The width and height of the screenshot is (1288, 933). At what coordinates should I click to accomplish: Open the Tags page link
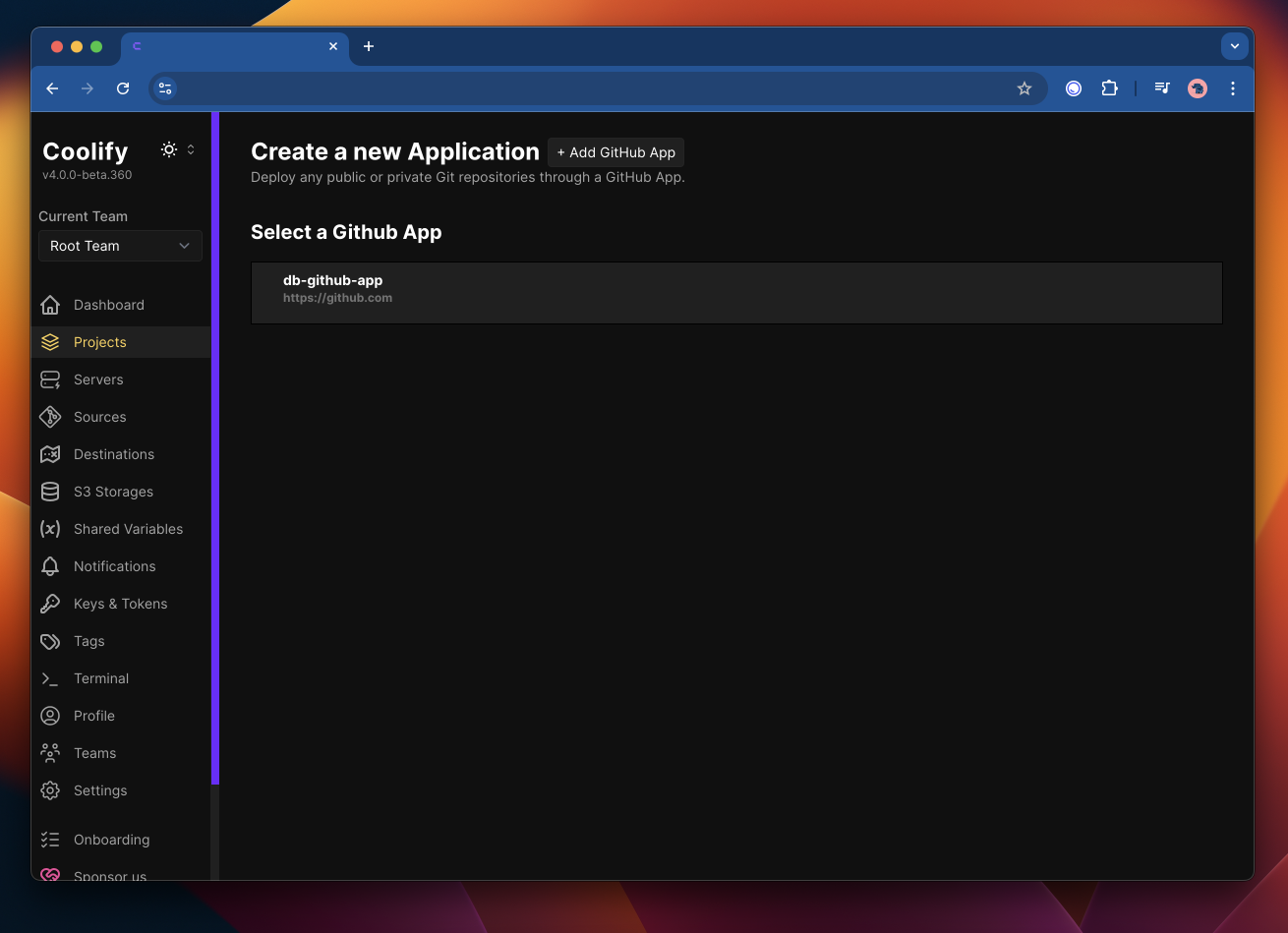pyautogui.click(x=120, y=641)
